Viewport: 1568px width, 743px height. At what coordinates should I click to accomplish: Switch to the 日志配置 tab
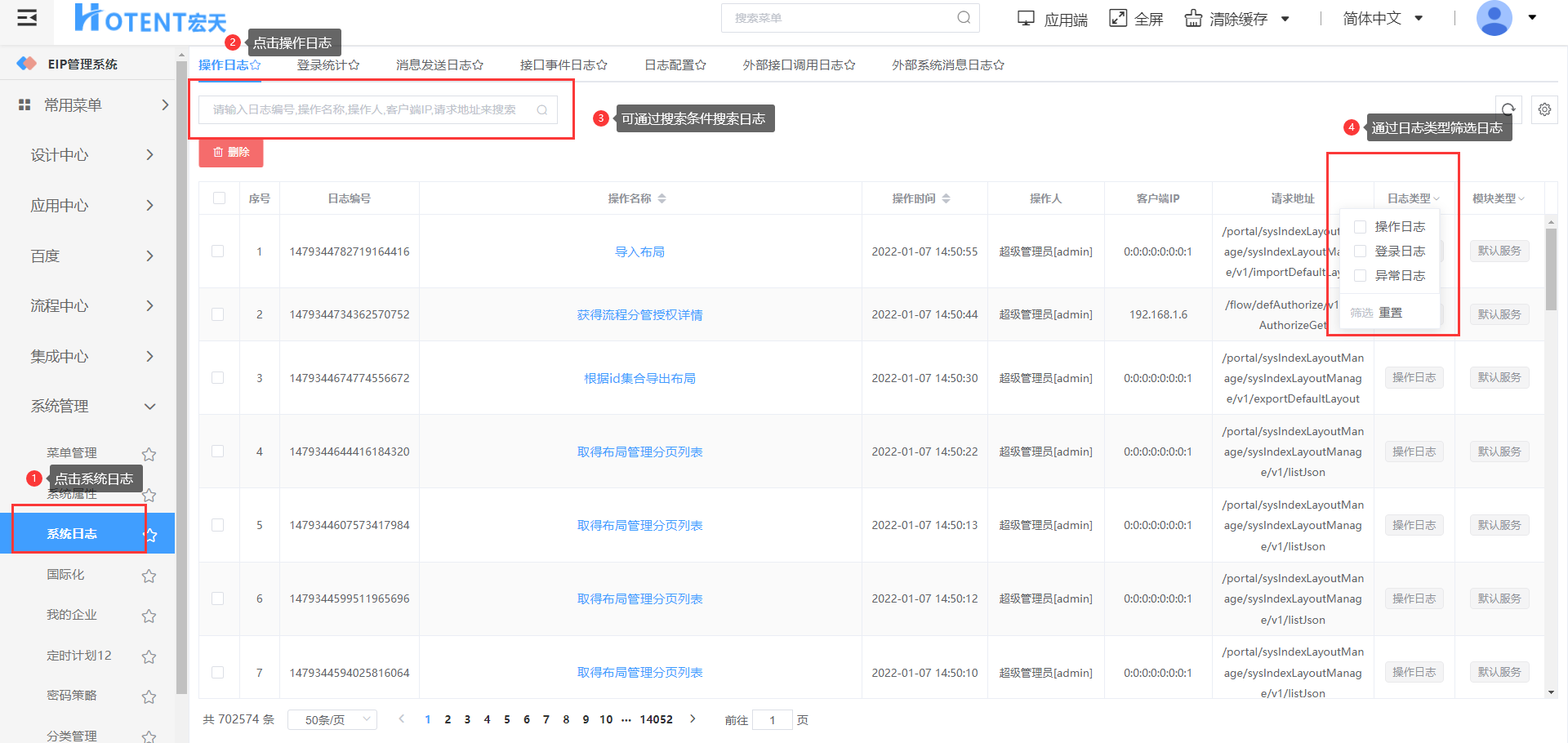[x=675, y=65]
